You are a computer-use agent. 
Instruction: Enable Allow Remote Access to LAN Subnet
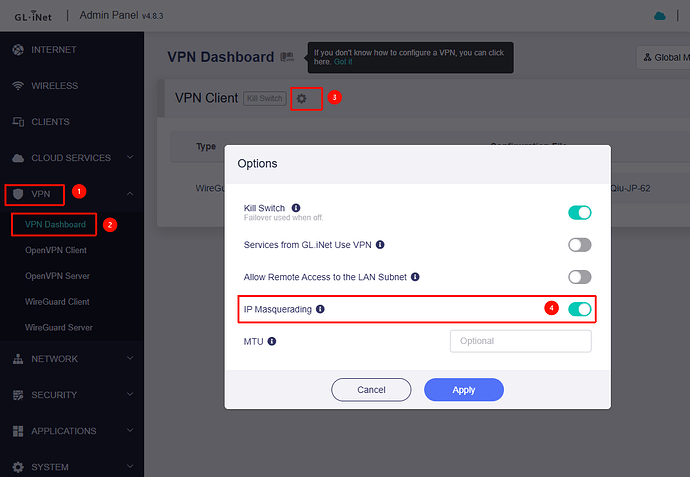[579, 277]
